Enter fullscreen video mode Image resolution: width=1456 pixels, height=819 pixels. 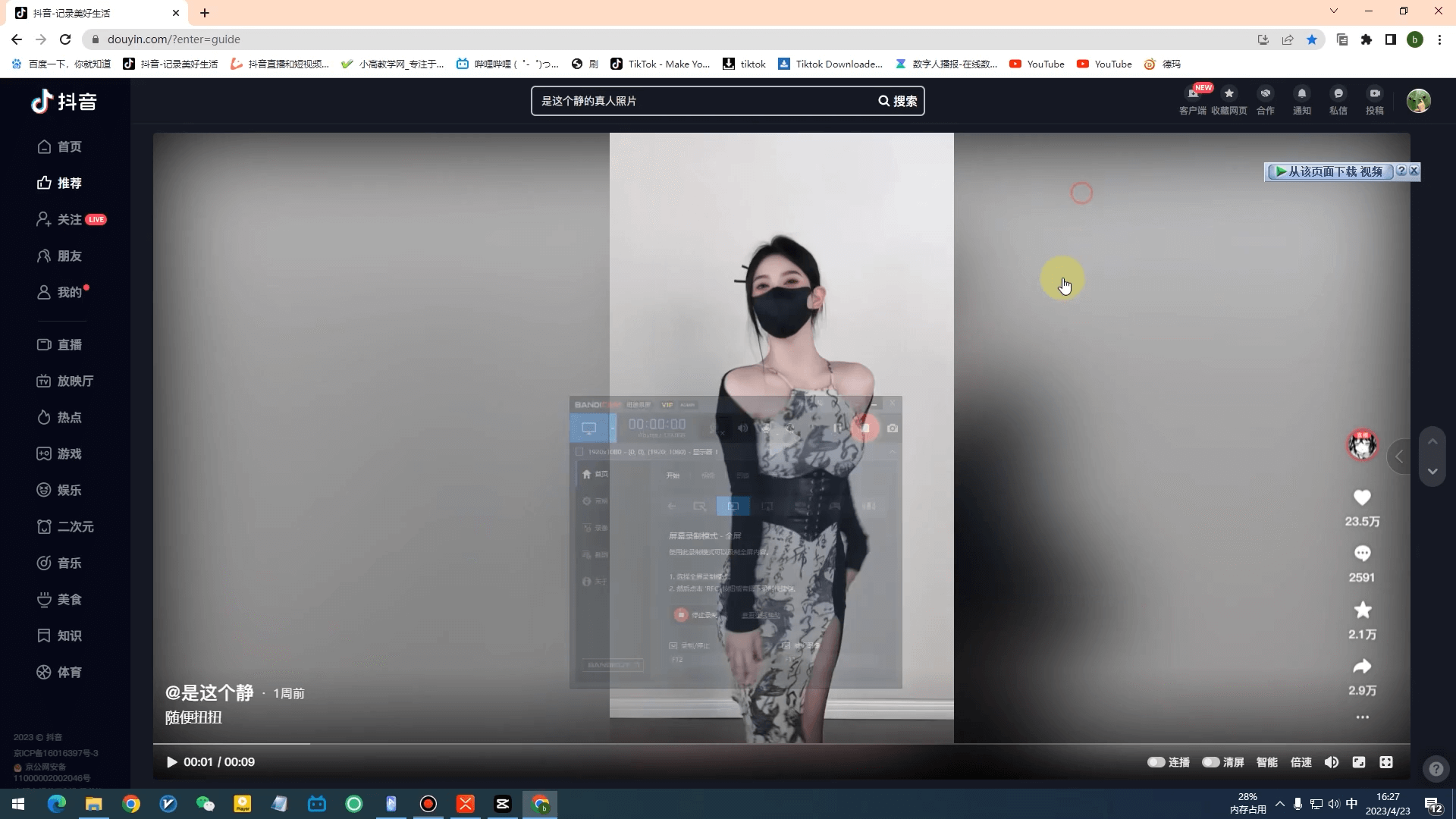pyautogui.click(x=1386, y=762)
